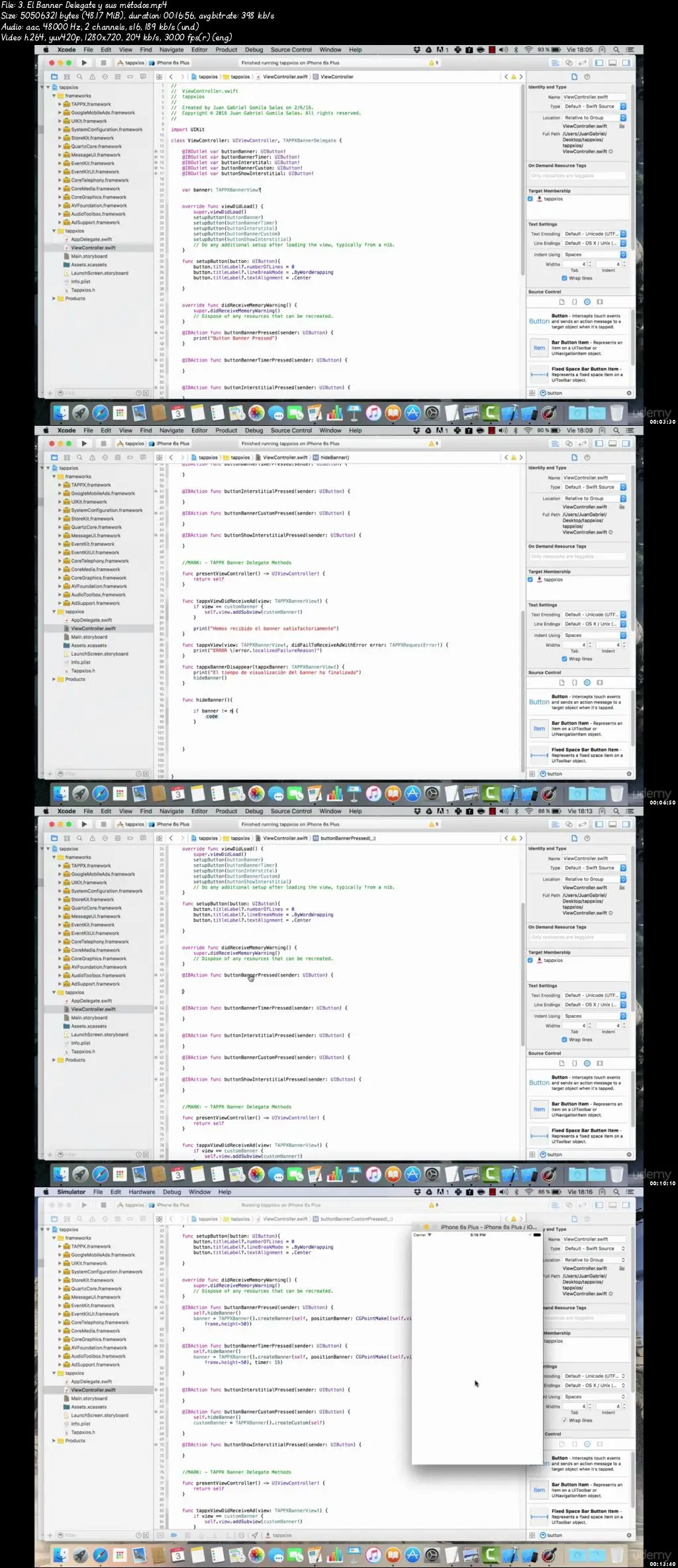Expand the Products group in the 00:10:10 navigator
678x1568 pixels.
tap(54, 1060)
